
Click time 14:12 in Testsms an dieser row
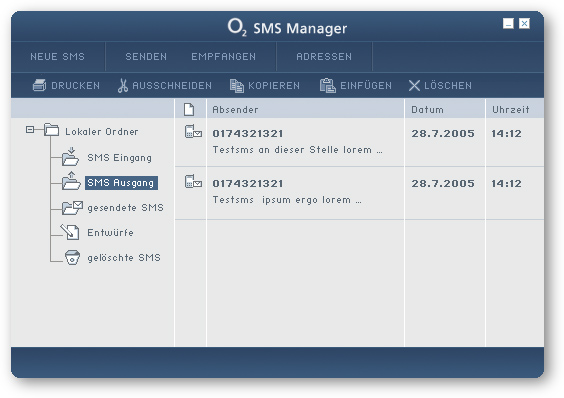tap(506, 134)
